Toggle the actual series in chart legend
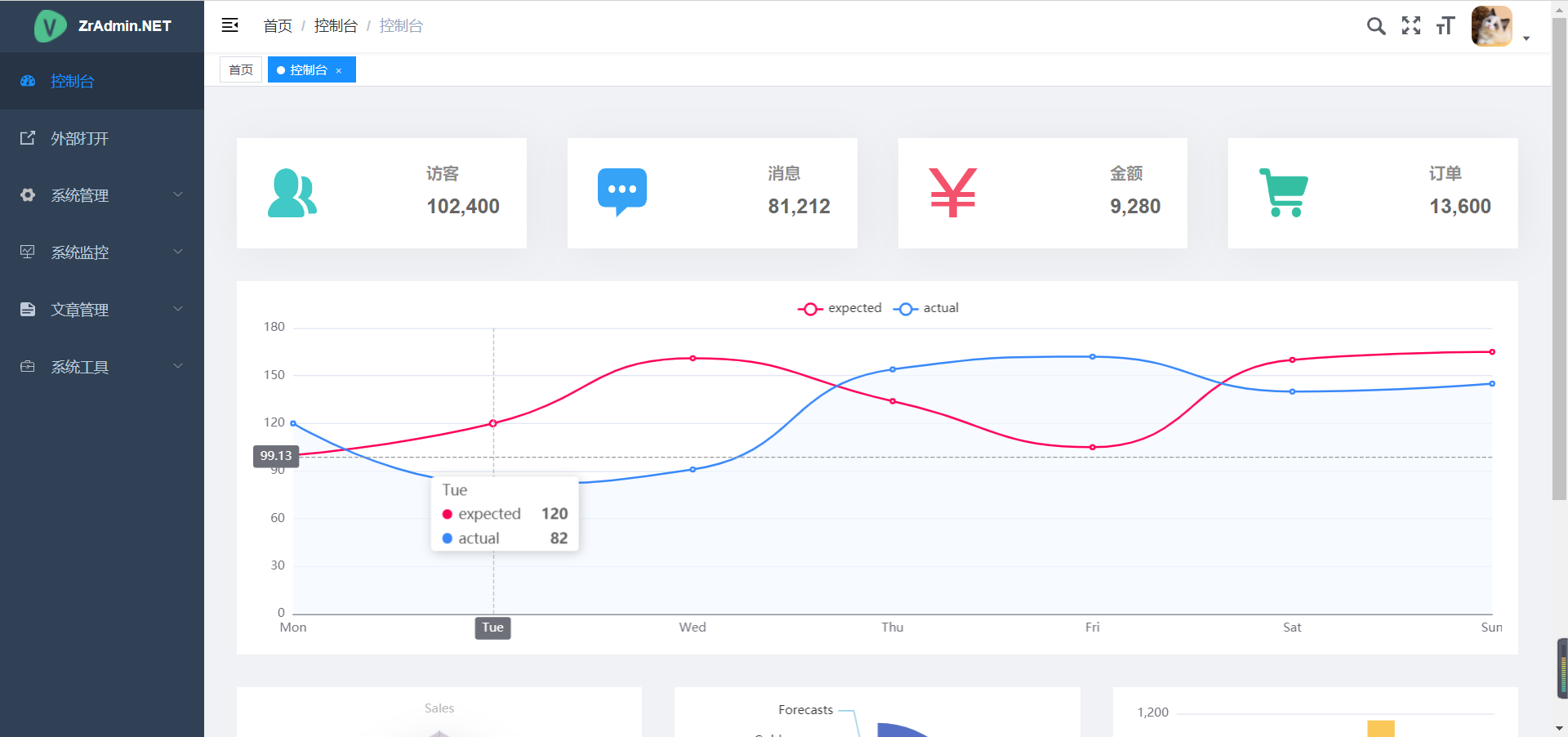The width and height of the screenshot is (1568, 737). (x=927, y=308)
